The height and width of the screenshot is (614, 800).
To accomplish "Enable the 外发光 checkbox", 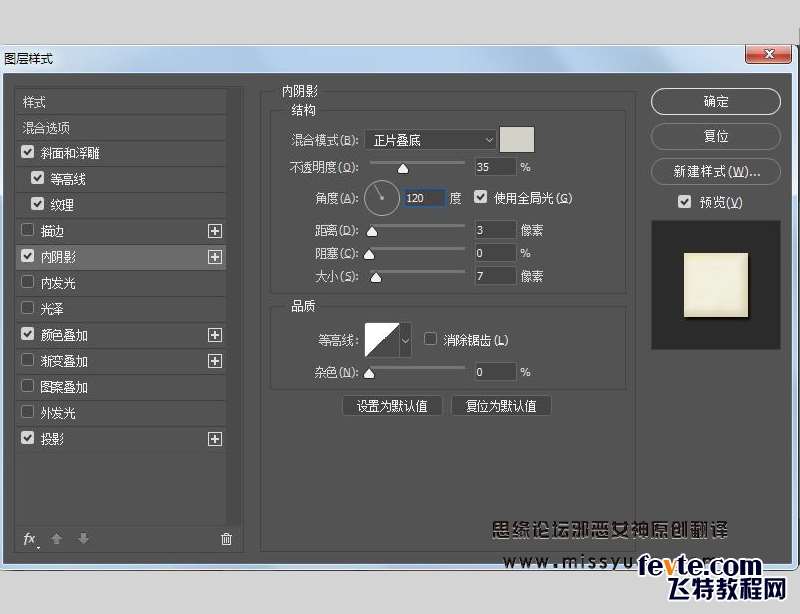I will [28, 412].
